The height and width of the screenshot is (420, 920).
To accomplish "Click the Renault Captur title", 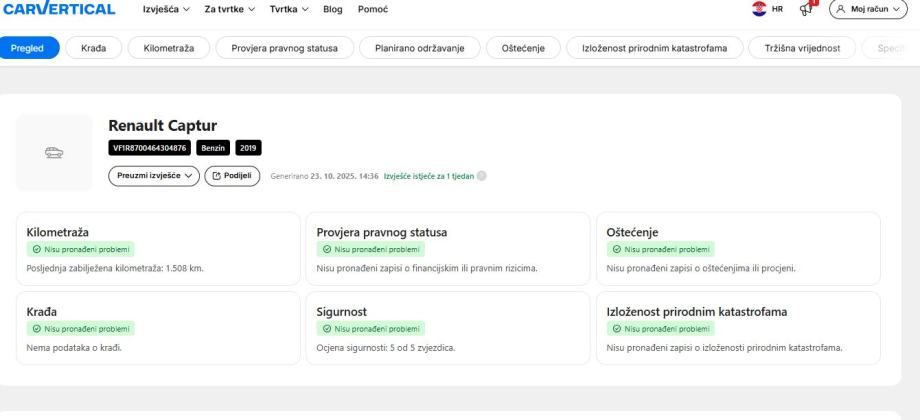I will (163, 126).
